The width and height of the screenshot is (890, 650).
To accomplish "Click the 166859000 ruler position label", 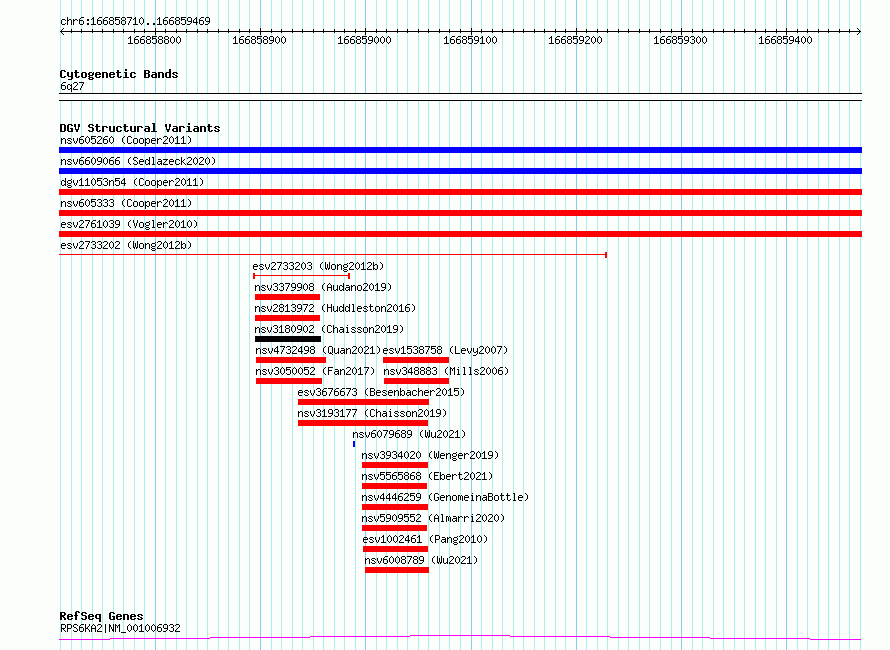I will [x=364, y=40].
